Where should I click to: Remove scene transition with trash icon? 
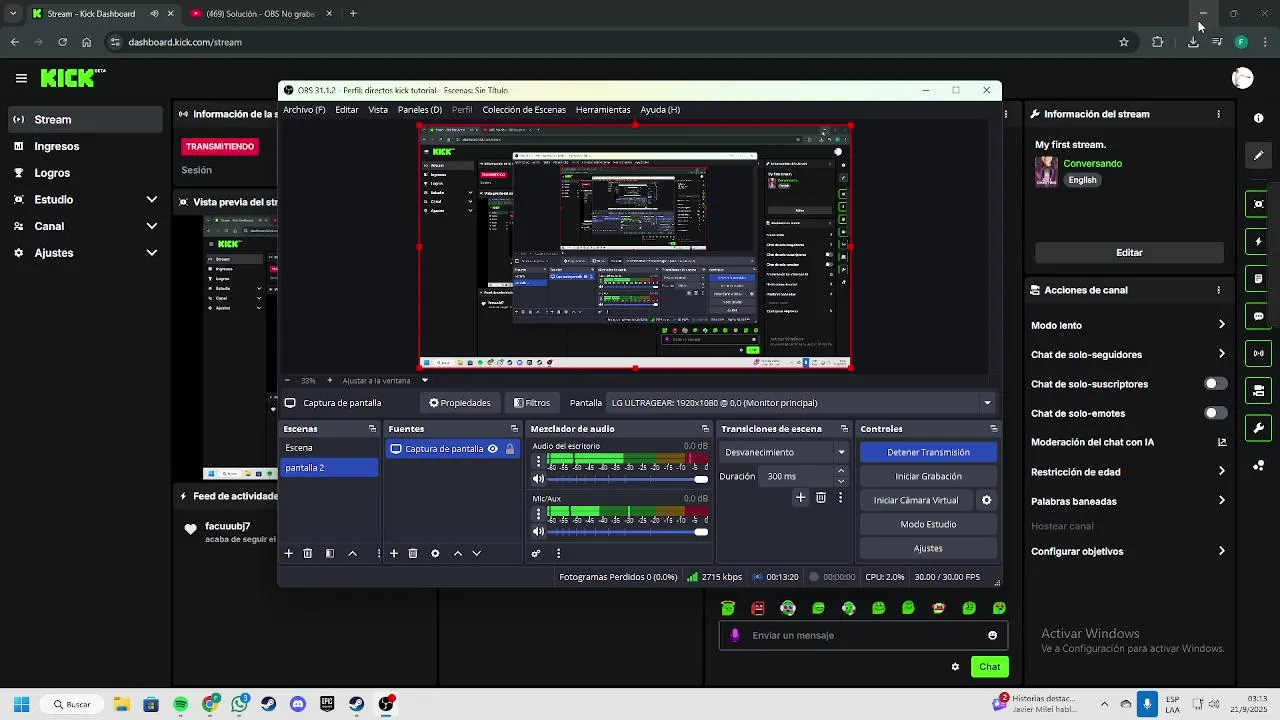pos(821,497)
